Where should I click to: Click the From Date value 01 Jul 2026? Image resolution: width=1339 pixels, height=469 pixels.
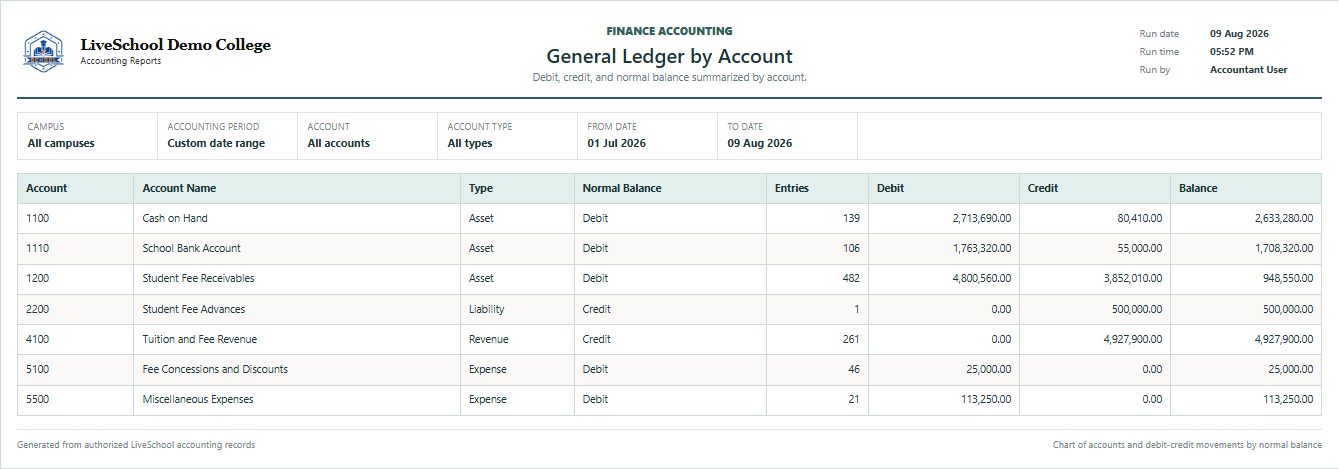point(617,144)
